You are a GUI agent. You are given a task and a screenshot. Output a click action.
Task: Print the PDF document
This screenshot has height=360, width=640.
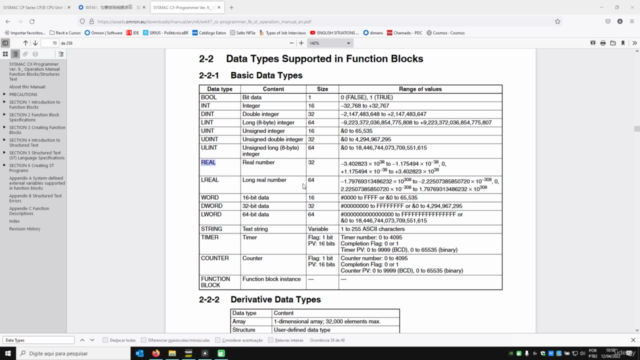[x=603, y=43]
